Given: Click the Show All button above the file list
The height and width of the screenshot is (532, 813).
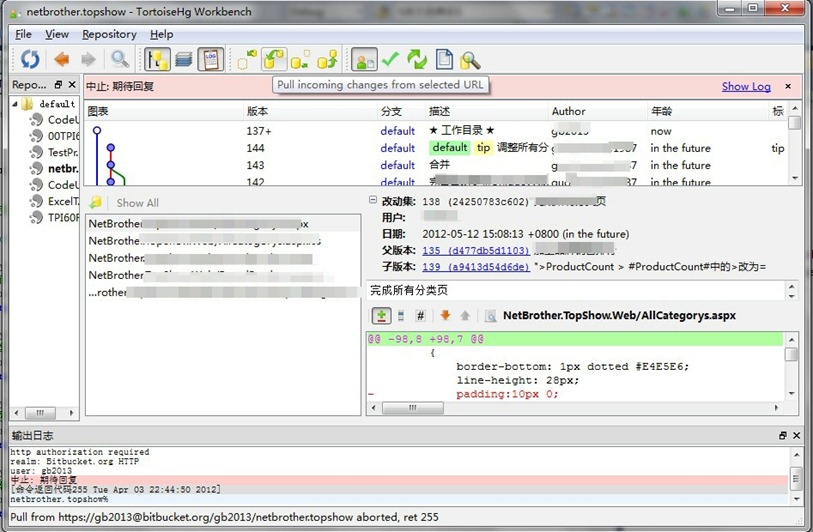Looking at the screenshot, I should [x=137, y=203].
